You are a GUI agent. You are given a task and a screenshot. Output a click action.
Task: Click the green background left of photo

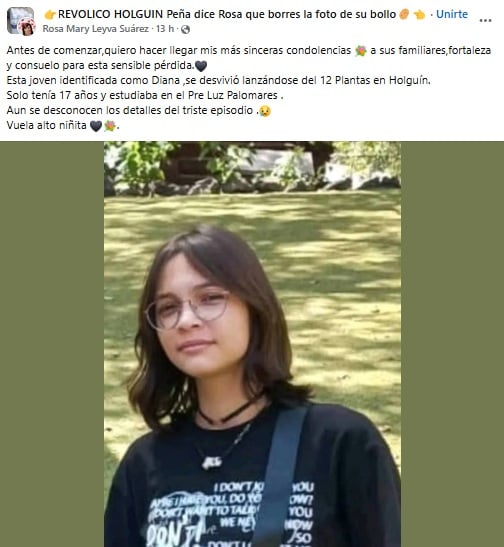[x=52, y=344]
